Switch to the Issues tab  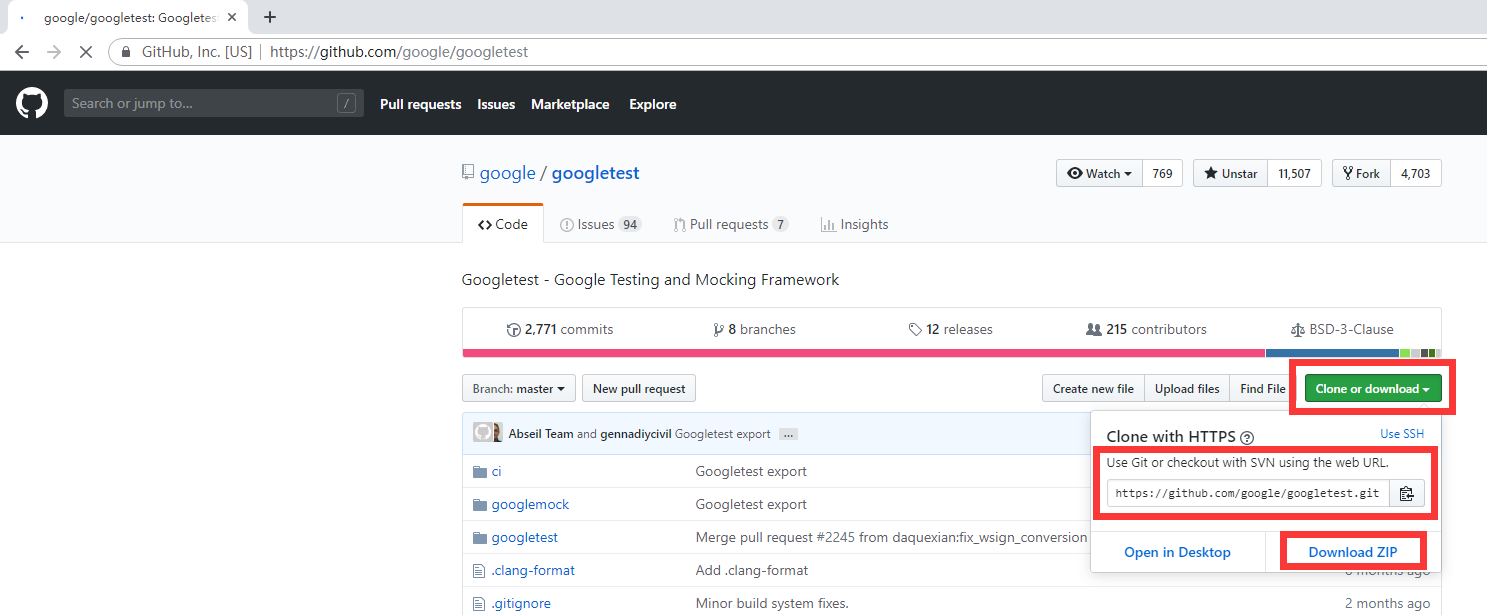pyautogui.click(x=600, y=224)
